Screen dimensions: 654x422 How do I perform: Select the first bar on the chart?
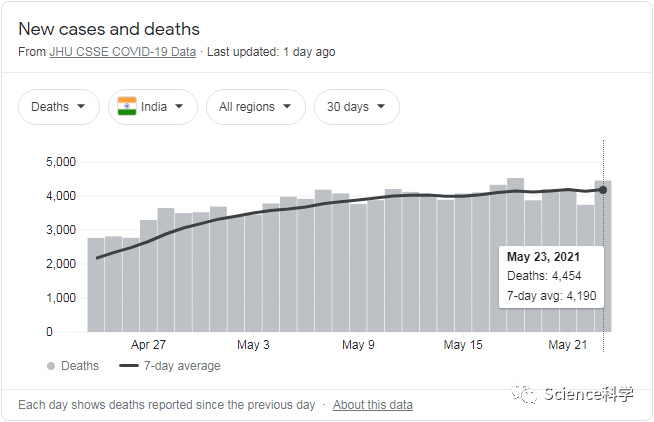point(96,285)
